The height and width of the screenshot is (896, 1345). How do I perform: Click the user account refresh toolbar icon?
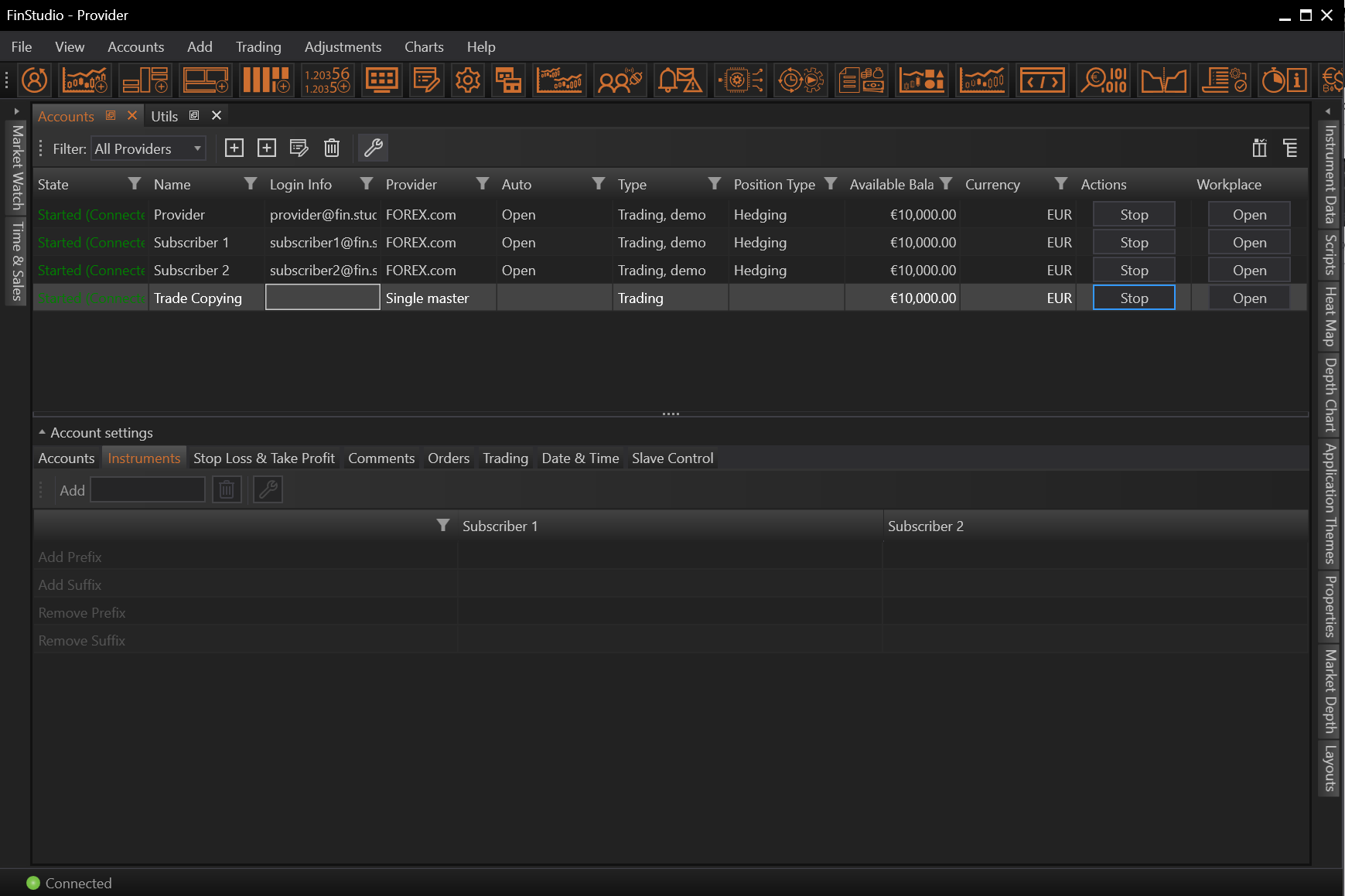(x=35, y=80)
